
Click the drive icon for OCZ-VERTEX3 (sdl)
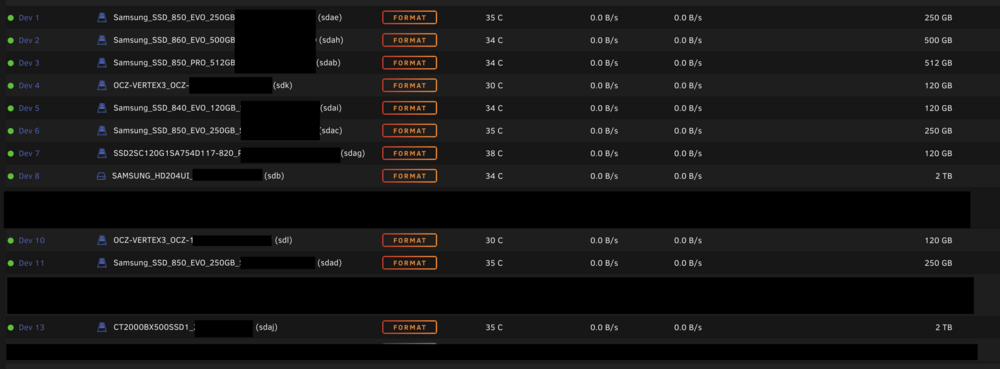[101, 240]
